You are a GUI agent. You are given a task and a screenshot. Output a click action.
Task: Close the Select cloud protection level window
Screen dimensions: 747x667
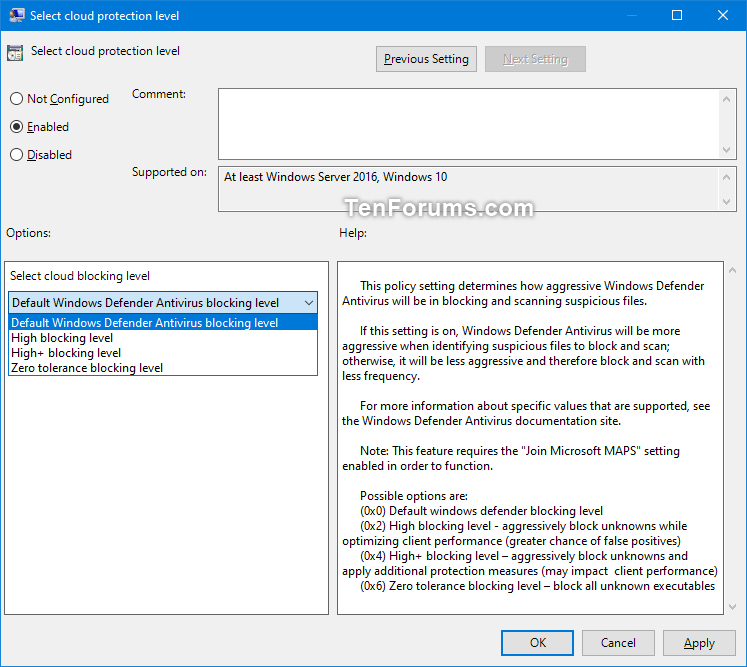coord(723,15)
